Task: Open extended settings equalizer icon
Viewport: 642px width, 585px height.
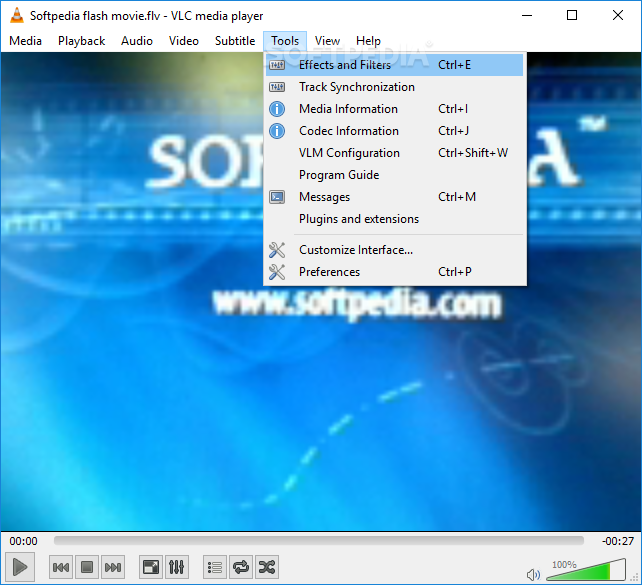Action: tap(176, 567)
